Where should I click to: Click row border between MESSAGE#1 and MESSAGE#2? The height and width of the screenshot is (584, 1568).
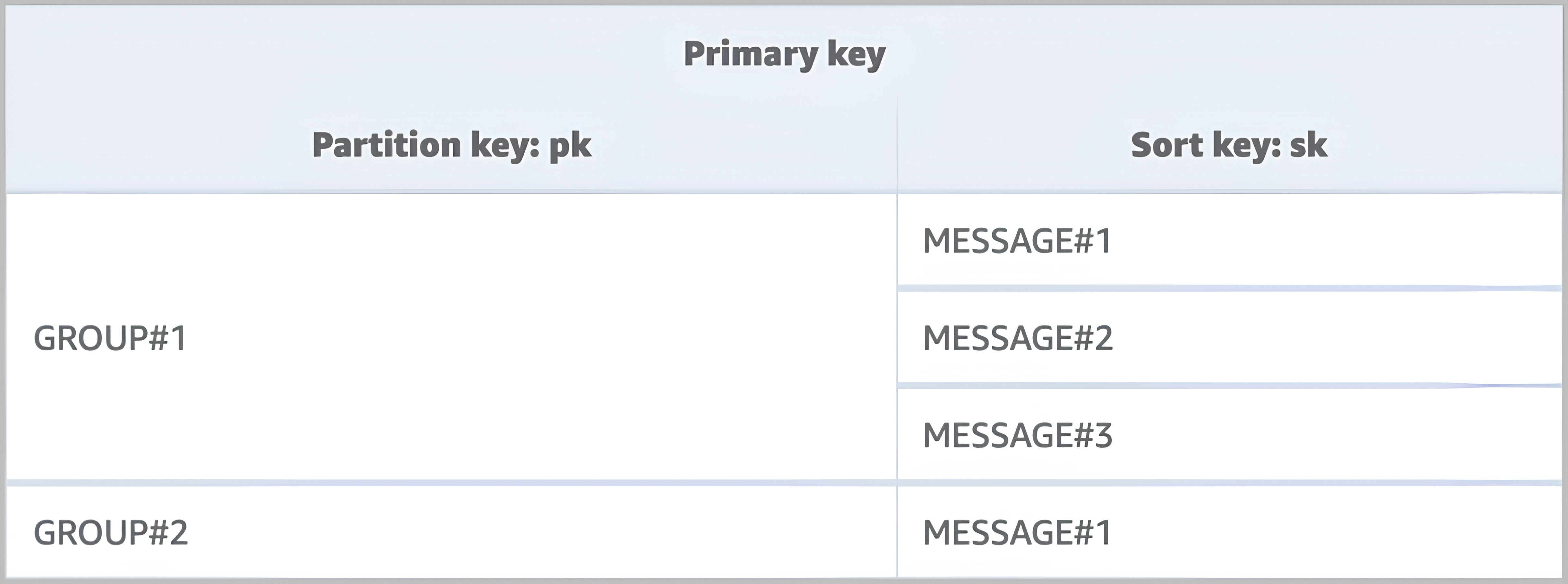(1228, 288)
